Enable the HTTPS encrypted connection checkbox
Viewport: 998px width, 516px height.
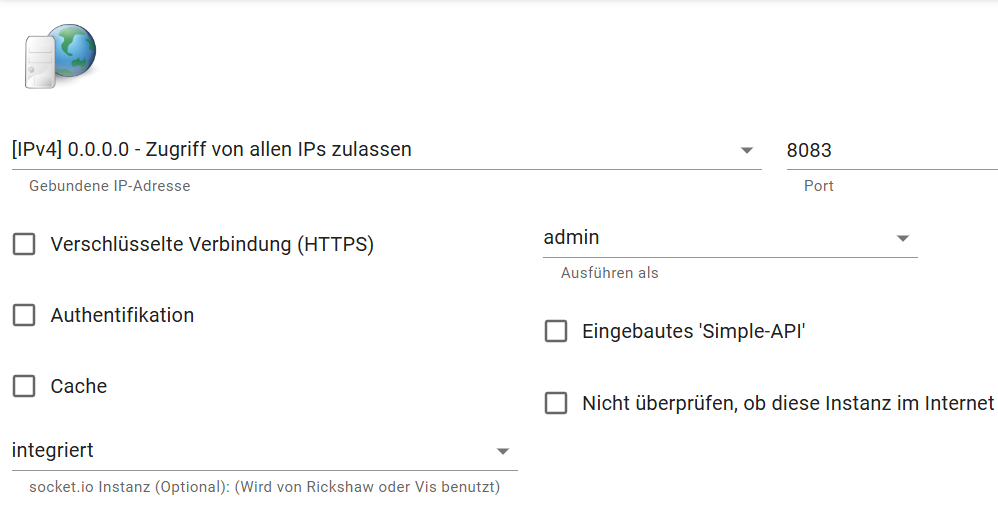click(24, 244)
